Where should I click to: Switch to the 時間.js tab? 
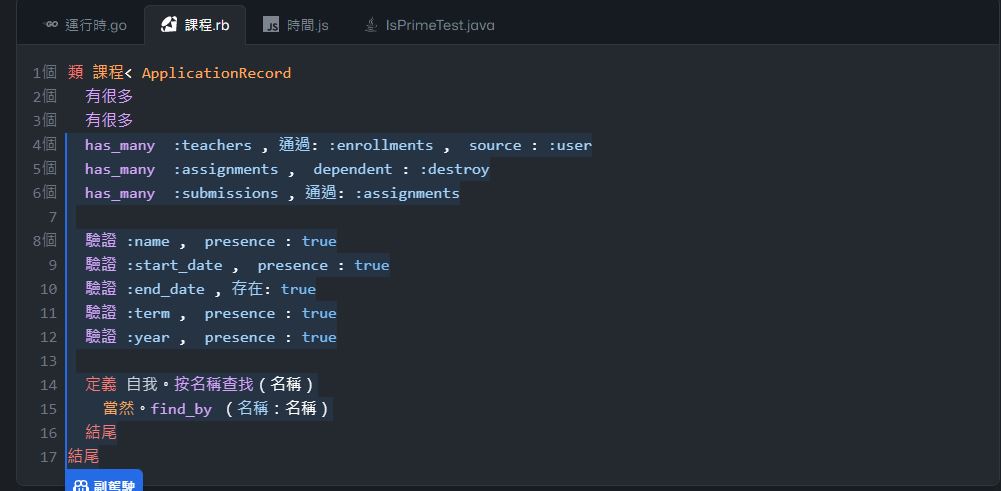pyautogui.click(x=296, y=25)
